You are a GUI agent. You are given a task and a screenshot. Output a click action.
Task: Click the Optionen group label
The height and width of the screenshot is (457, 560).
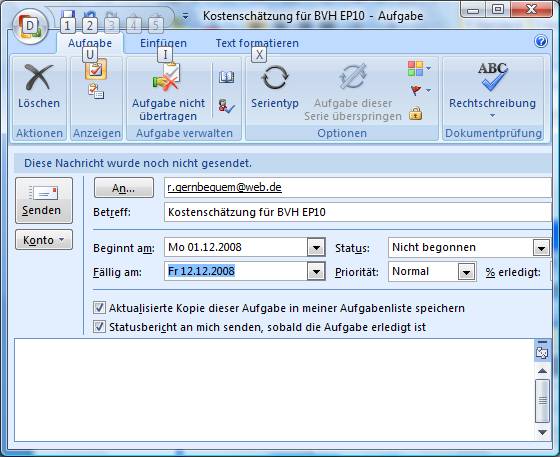pos(342,133)
